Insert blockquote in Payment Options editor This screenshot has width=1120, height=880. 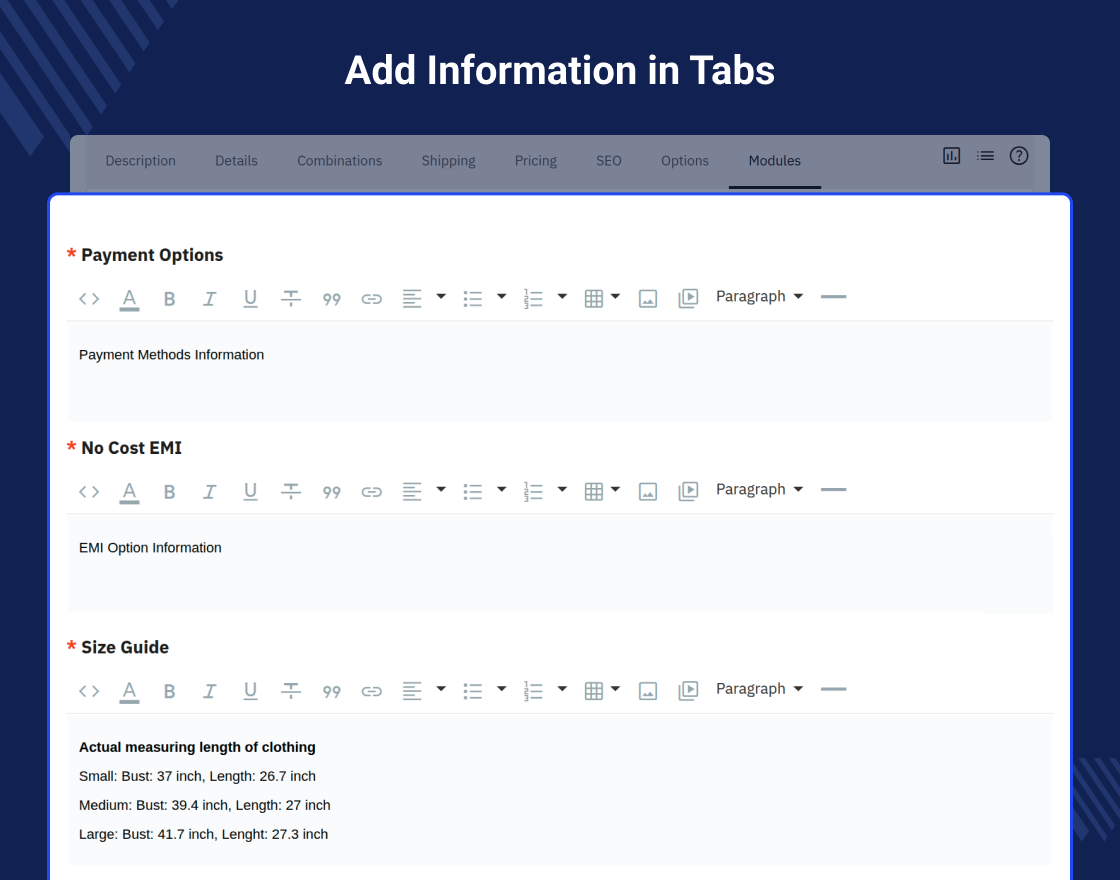tap(331, 299)
